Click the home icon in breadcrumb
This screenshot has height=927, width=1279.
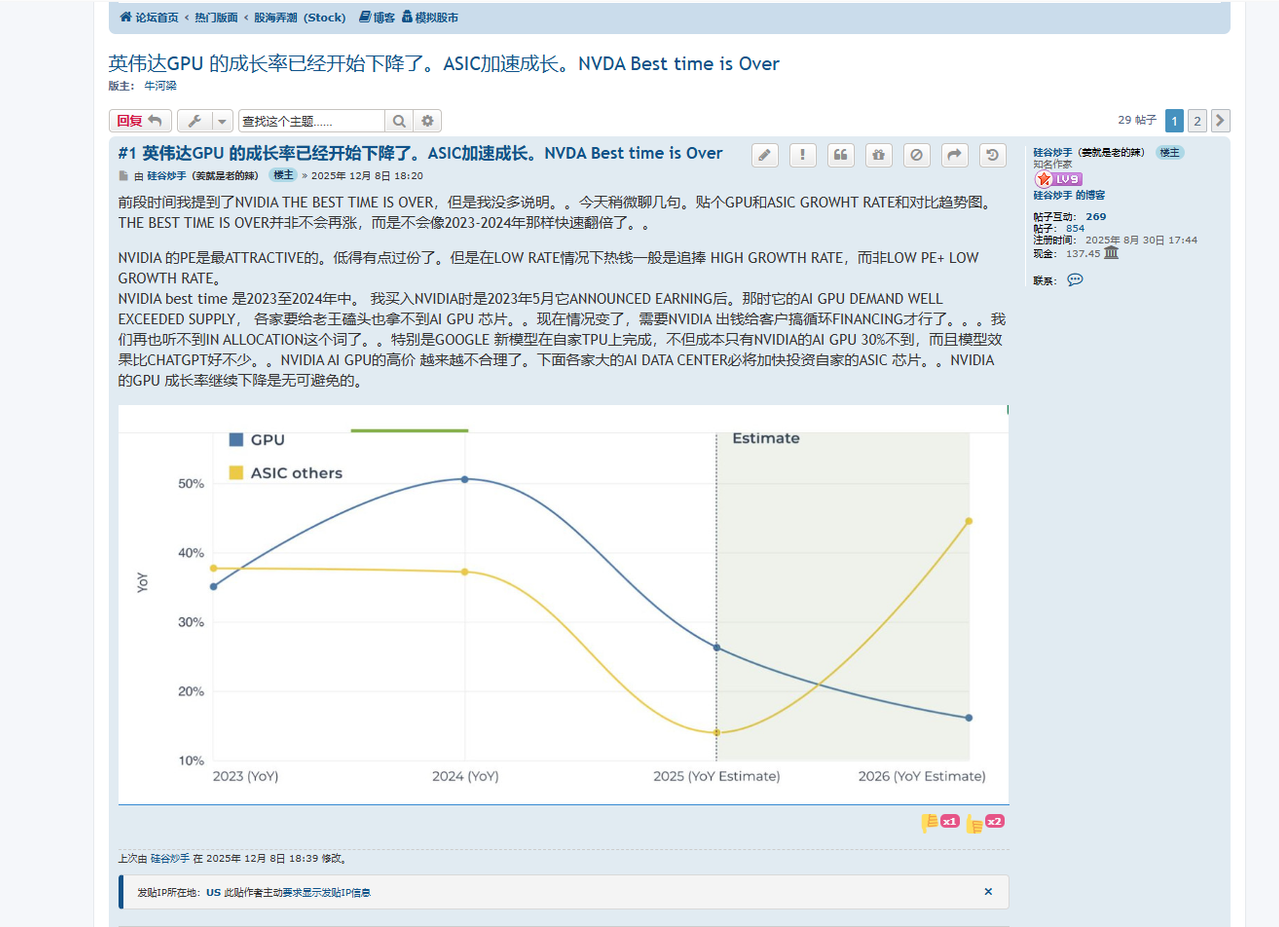tap(125, 17)
